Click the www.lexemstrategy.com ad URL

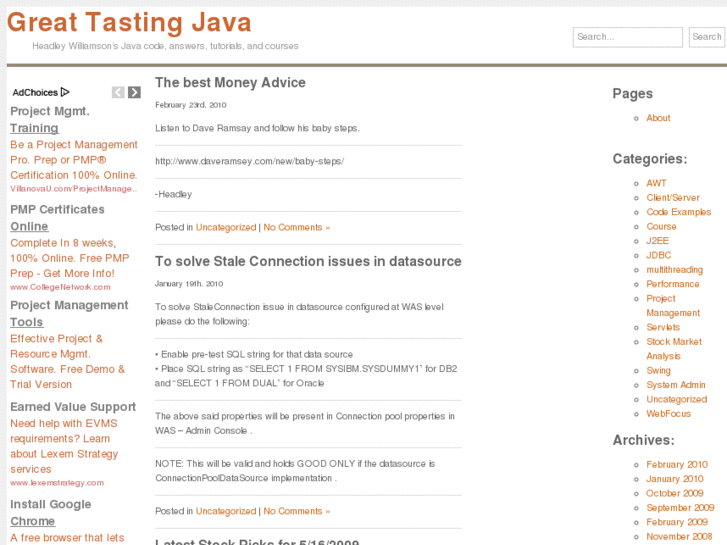(57, 483)
